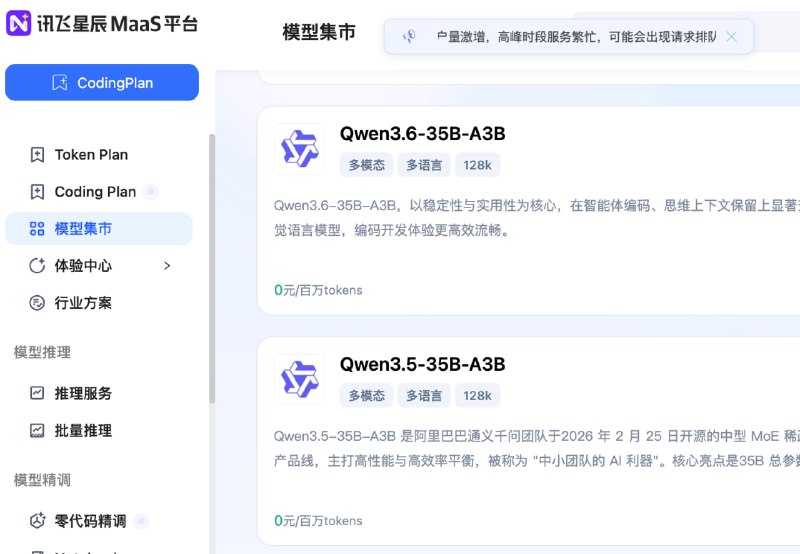
Task: Click the 批量推理 chart icon
Action: [37, 431]
